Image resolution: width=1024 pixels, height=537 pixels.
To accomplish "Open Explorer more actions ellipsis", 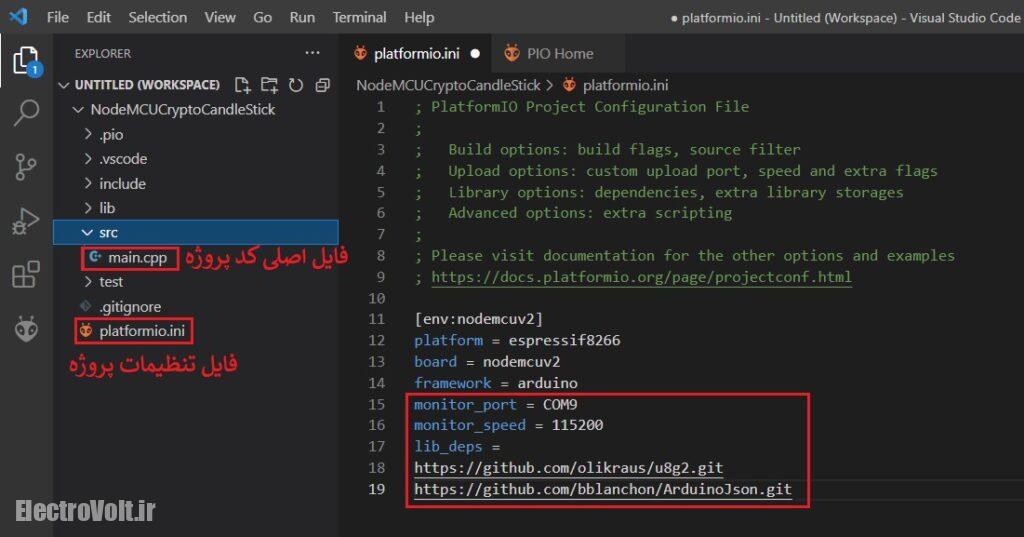I will click(313, 53).
